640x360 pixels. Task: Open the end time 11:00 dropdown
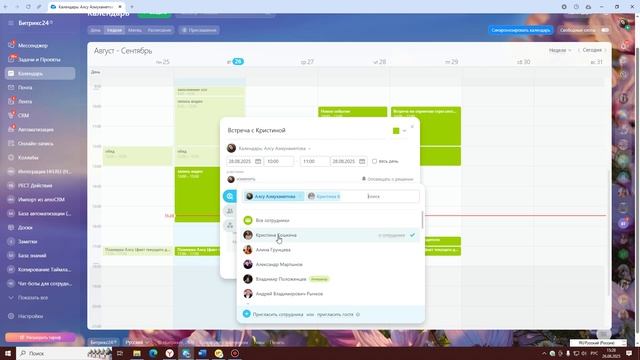(x=314, y=162)
